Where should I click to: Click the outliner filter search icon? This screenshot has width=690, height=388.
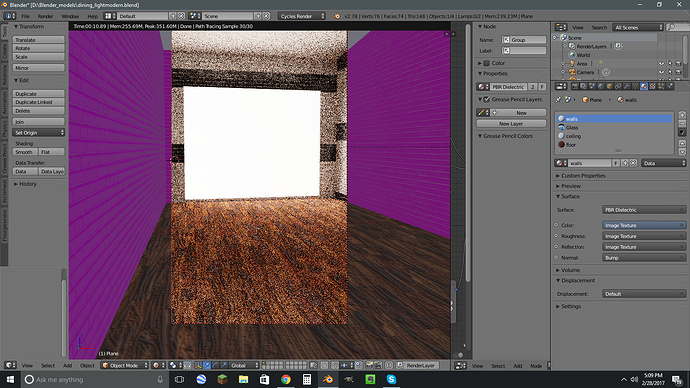672,27
